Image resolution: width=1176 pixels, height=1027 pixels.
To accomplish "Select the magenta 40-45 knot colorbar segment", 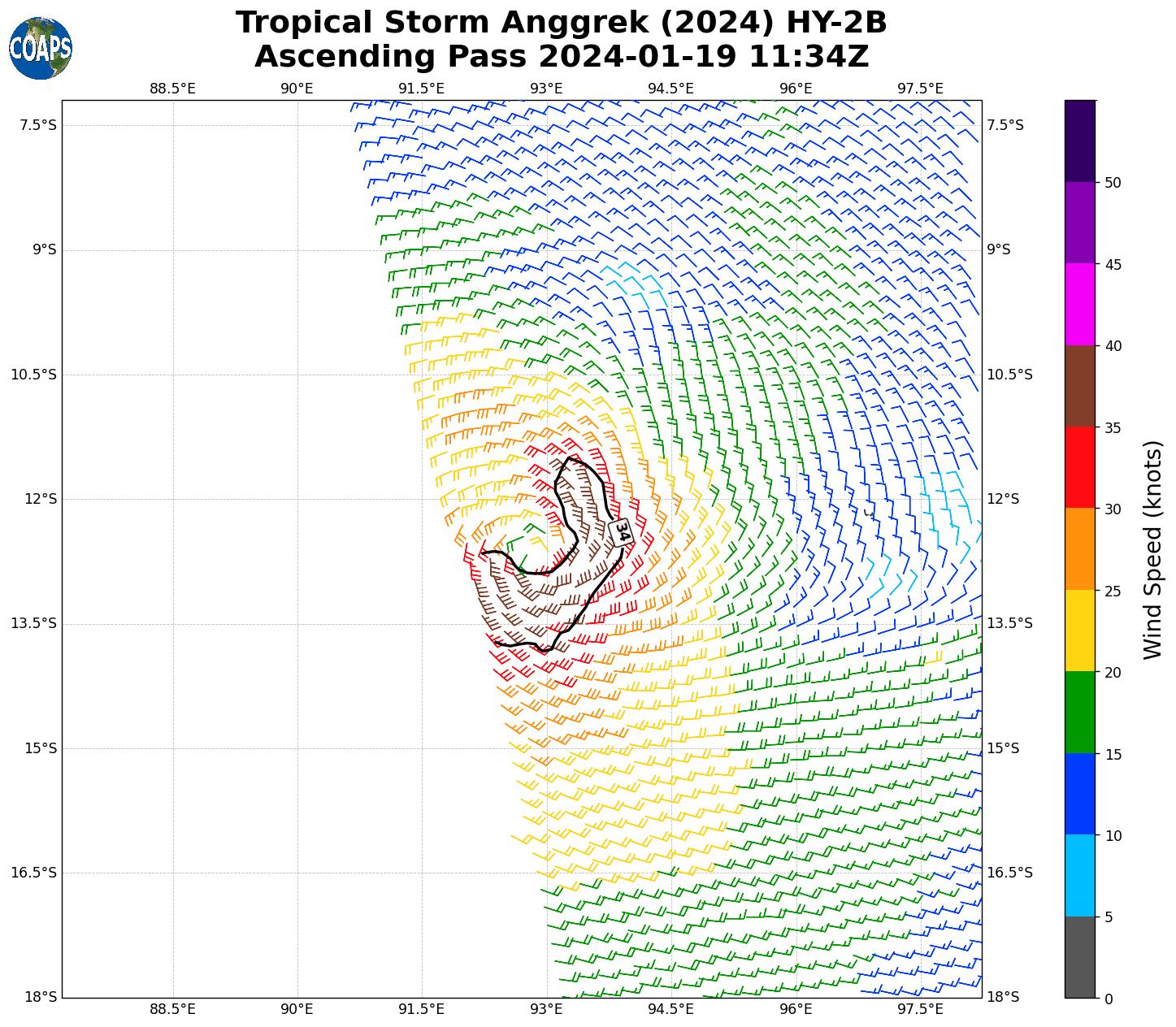I will tap(1080, 305).
